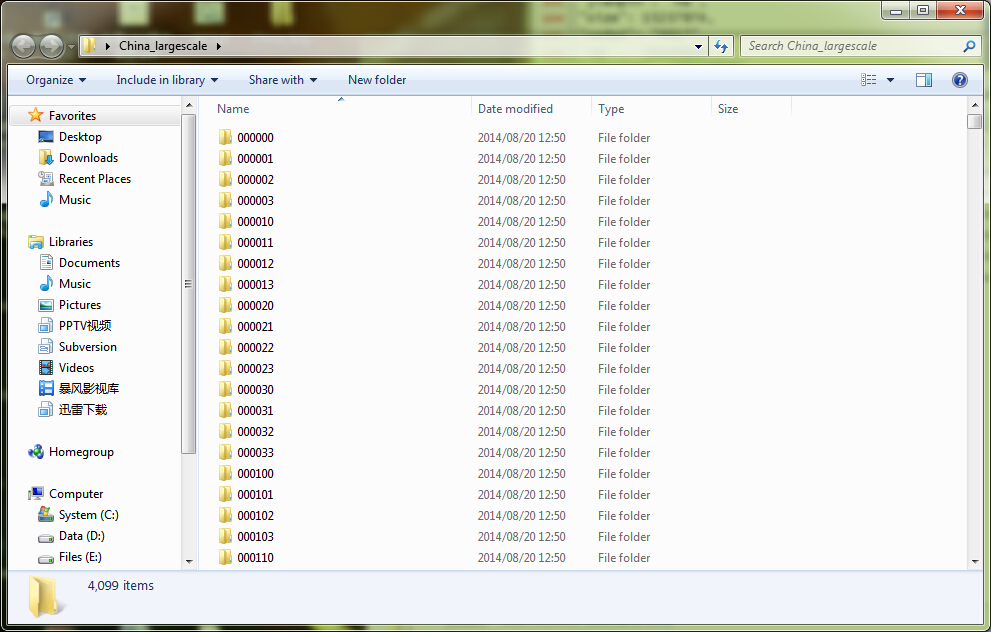Click the Pictures library icon
The image size is (991, 632).
pyautogui.click(x=46, y=305)
